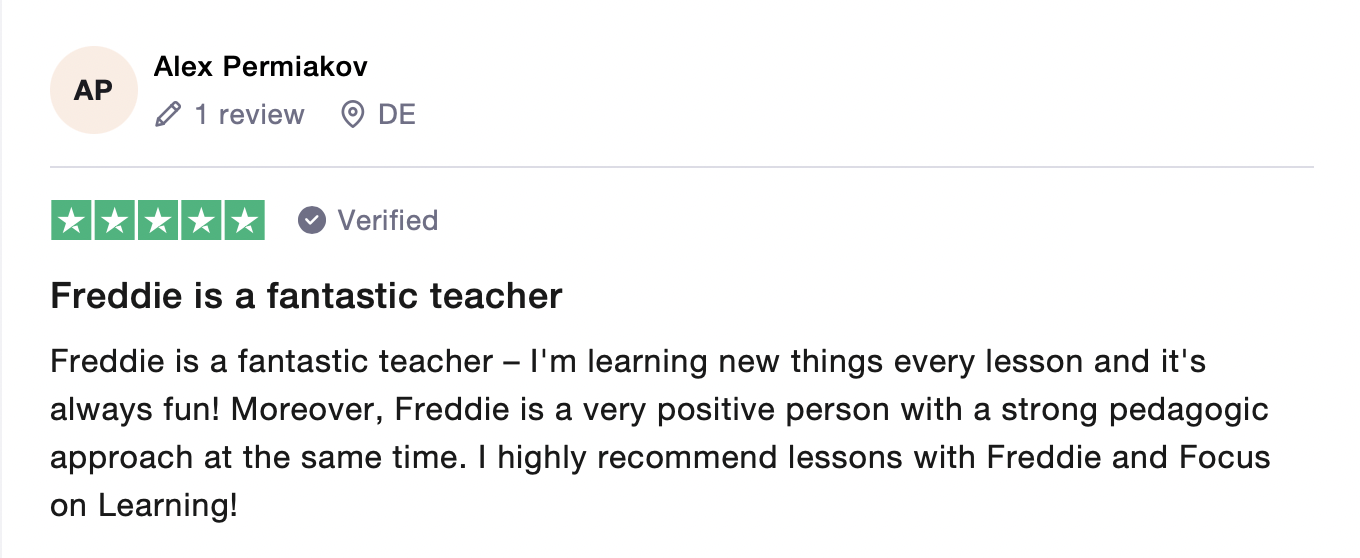Click the fourth green rating star
The height and width of the screenshot is (558, 1360).
point(201,221)
